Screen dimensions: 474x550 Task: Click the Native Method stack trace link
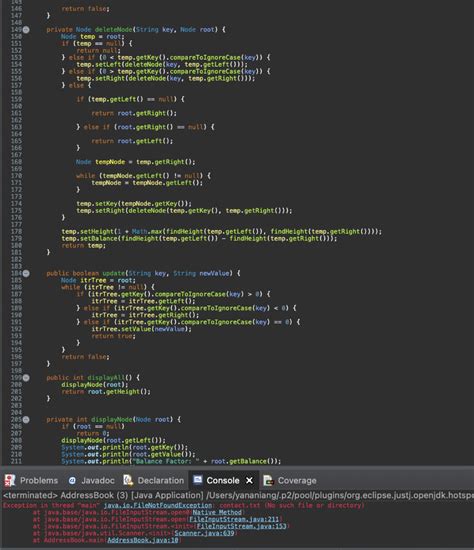[217, 512]
